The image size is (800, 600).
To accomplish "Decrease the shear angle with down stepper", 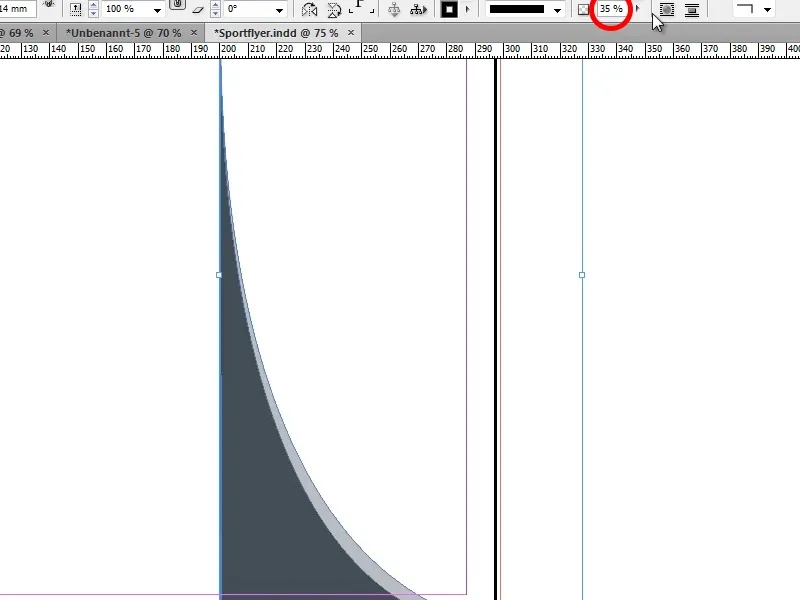I will (215, 13).
